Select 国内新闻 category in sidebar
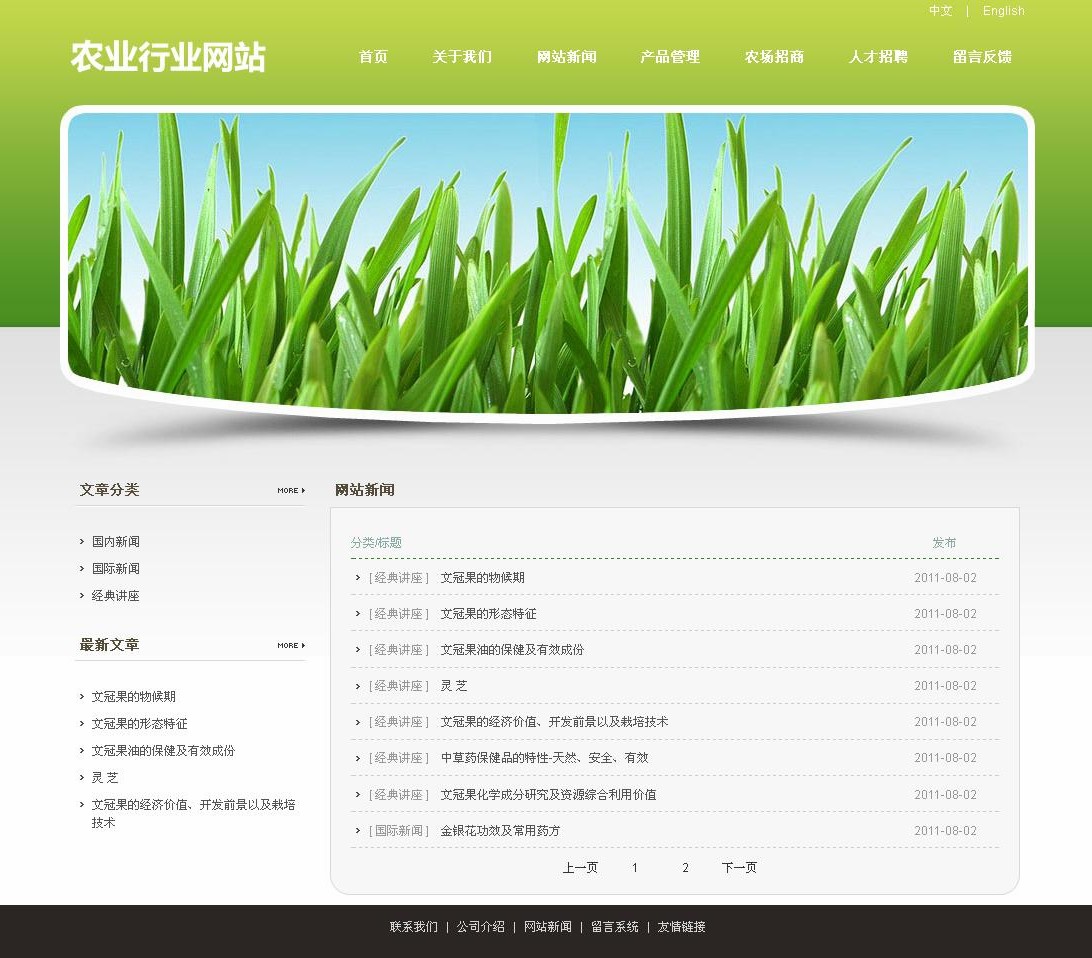Screen dimensions: 1092x958 coord(116,542)
